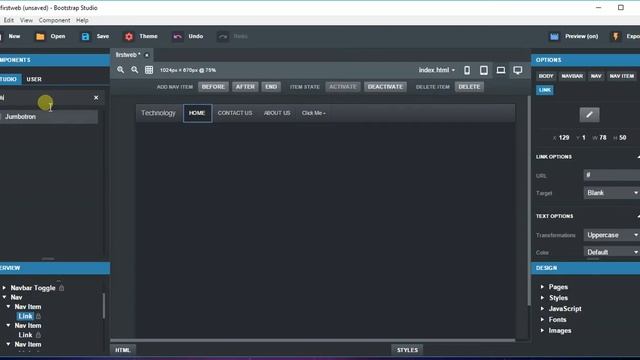Open the Transformation dropdown set to Uppercase
Image resolution: width=640 pixels, height=360 pixels.
611,235
